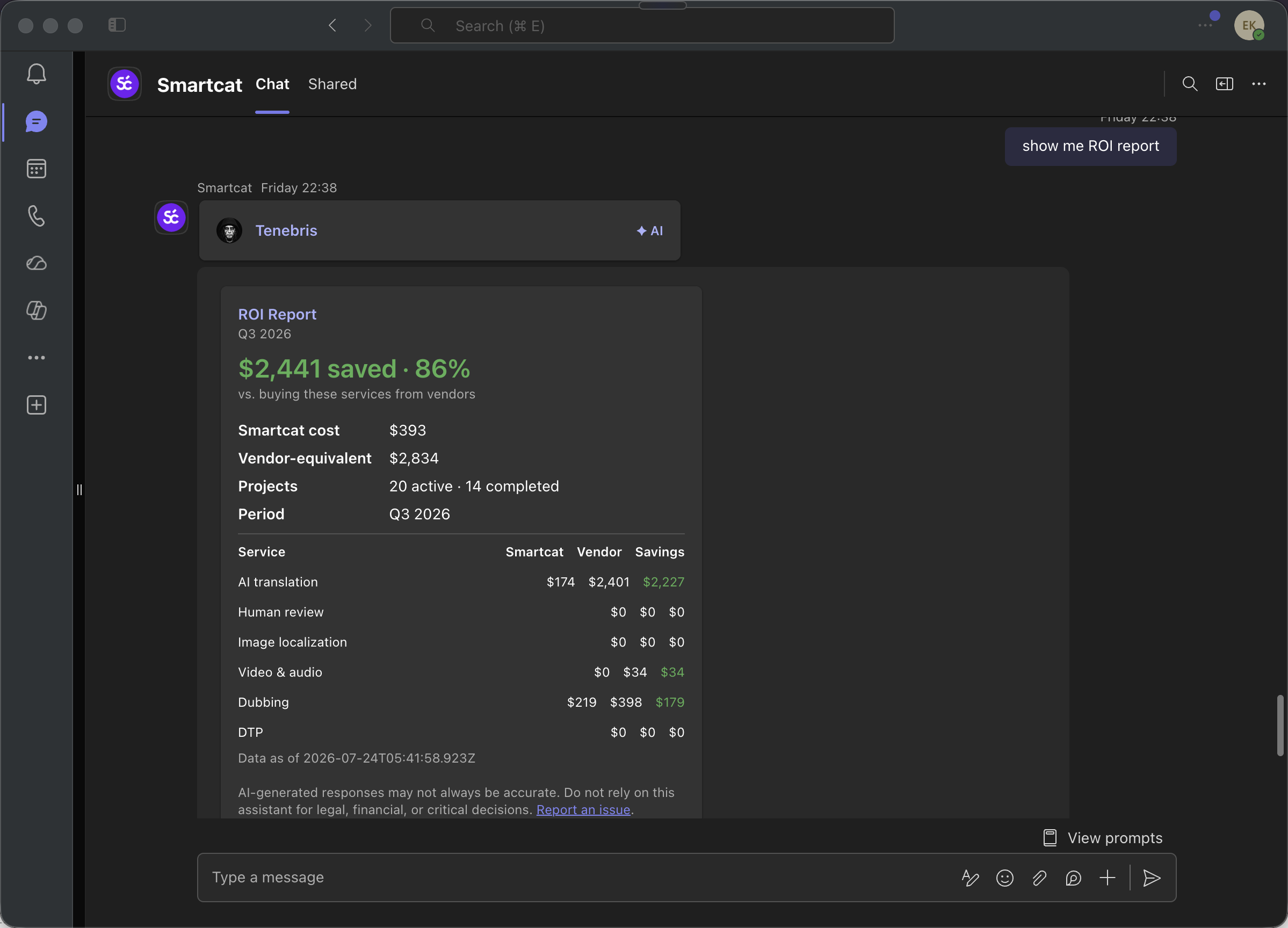This screenshot has height=928, width=1288.
Task: Open more options ellipsis in chat header
Action: 1258,84
